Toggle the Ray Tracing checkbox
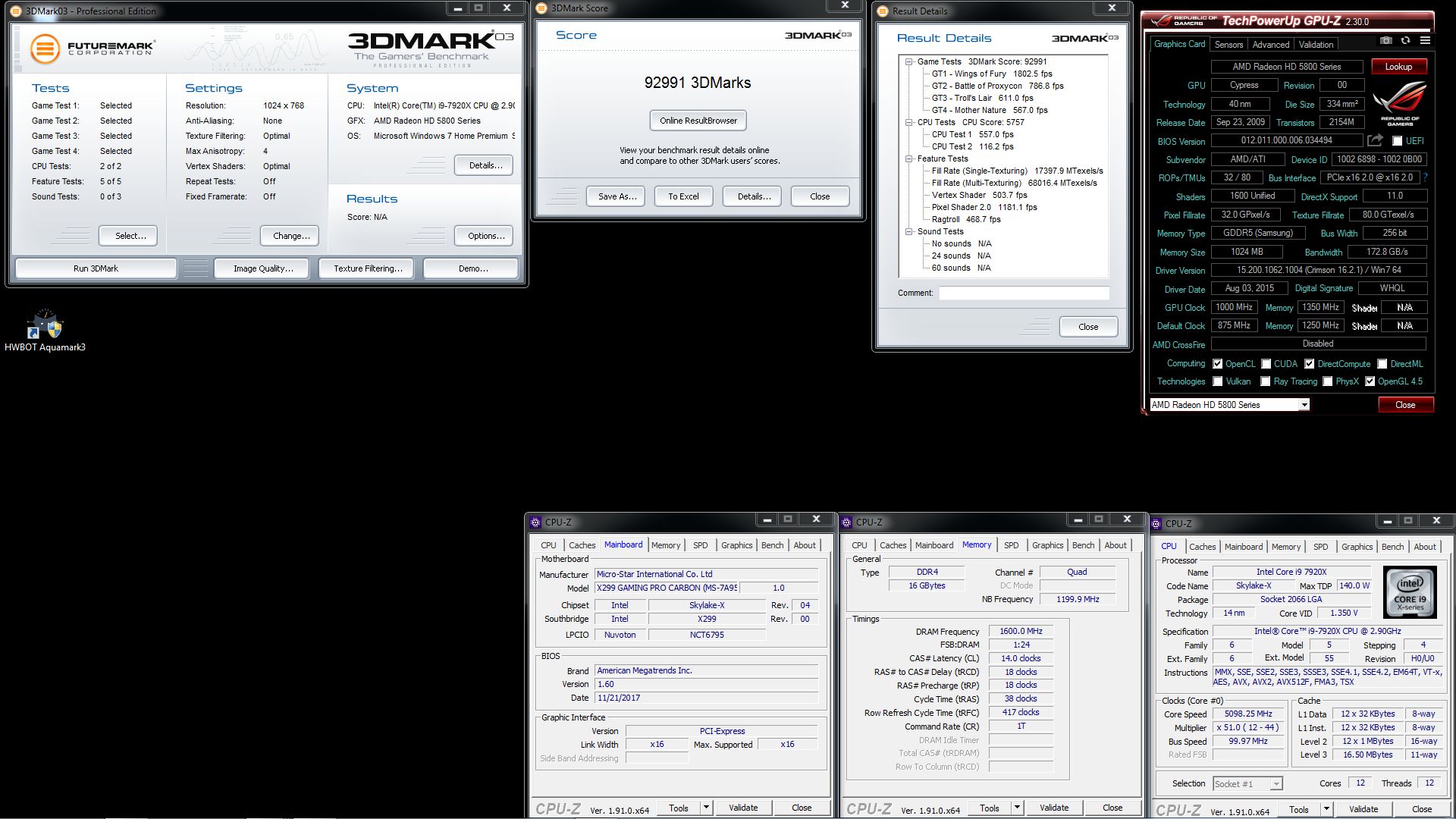This screenshot has width=1456, height=819. click(1265, 381)
